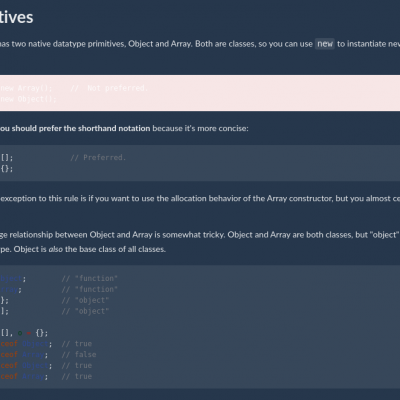
Task: Click the second '// "function"' comment
Action: click(89, 289)
